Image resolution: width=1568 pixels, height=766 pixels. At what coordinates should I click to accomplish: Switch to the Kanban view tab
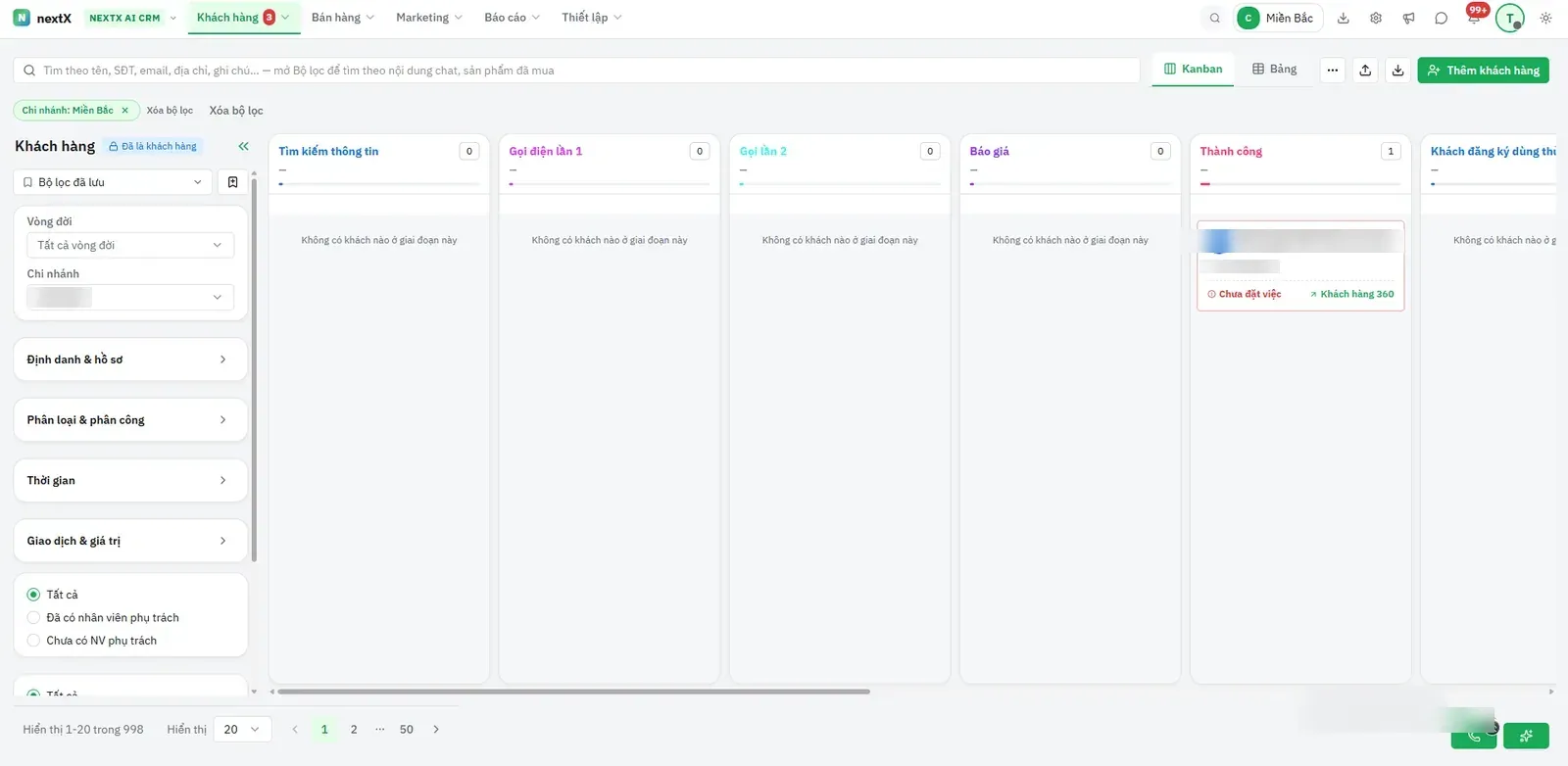(1193, 70)
